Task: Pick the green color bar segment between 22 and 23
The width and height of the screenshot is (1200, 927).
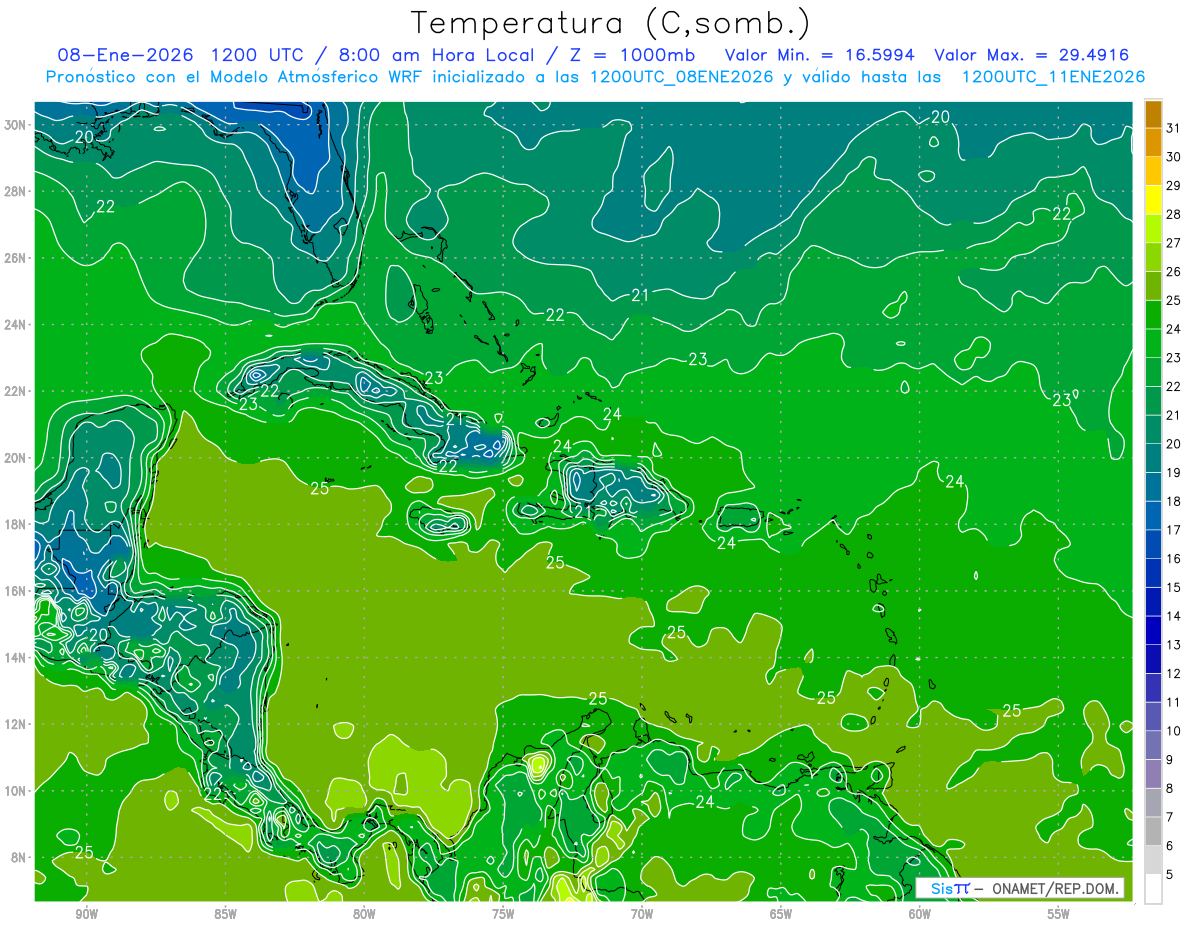Action: click(x=1153, y=372)
